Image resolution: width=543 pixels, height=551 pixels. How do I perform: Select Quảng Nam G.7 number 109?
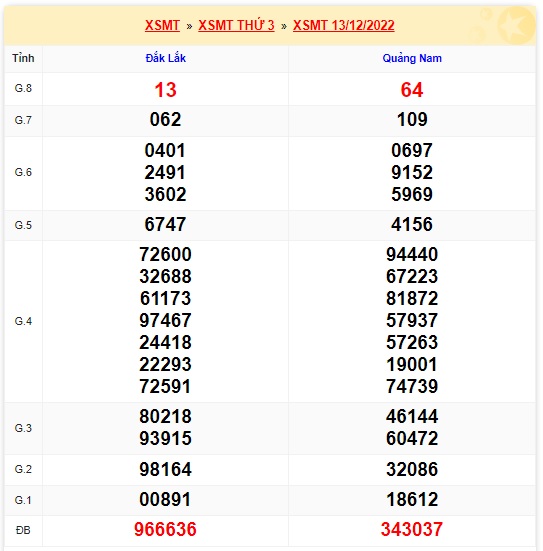pyautogui.click(x=412, y=119)
